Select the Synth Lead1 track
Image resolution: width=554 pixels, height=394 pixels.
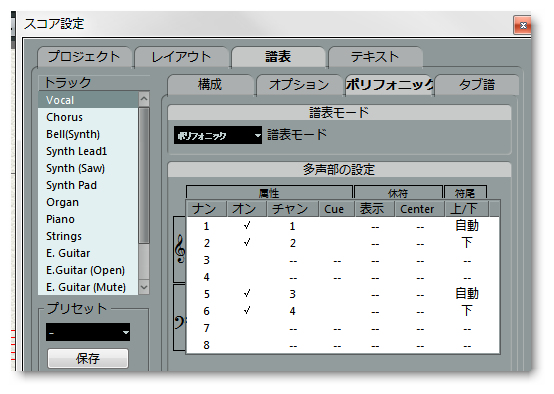[x=88, y=151]
